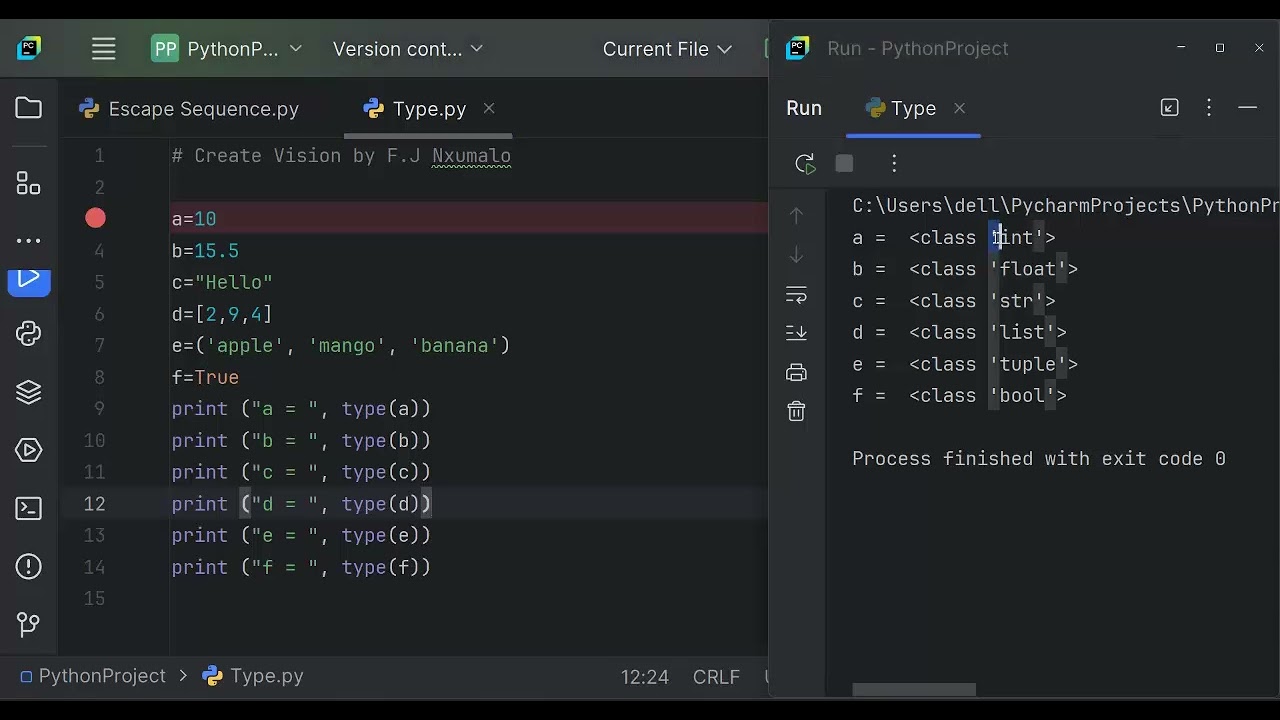
Task: Clear all console output with trash icon
Action: (x=796, y=412)
